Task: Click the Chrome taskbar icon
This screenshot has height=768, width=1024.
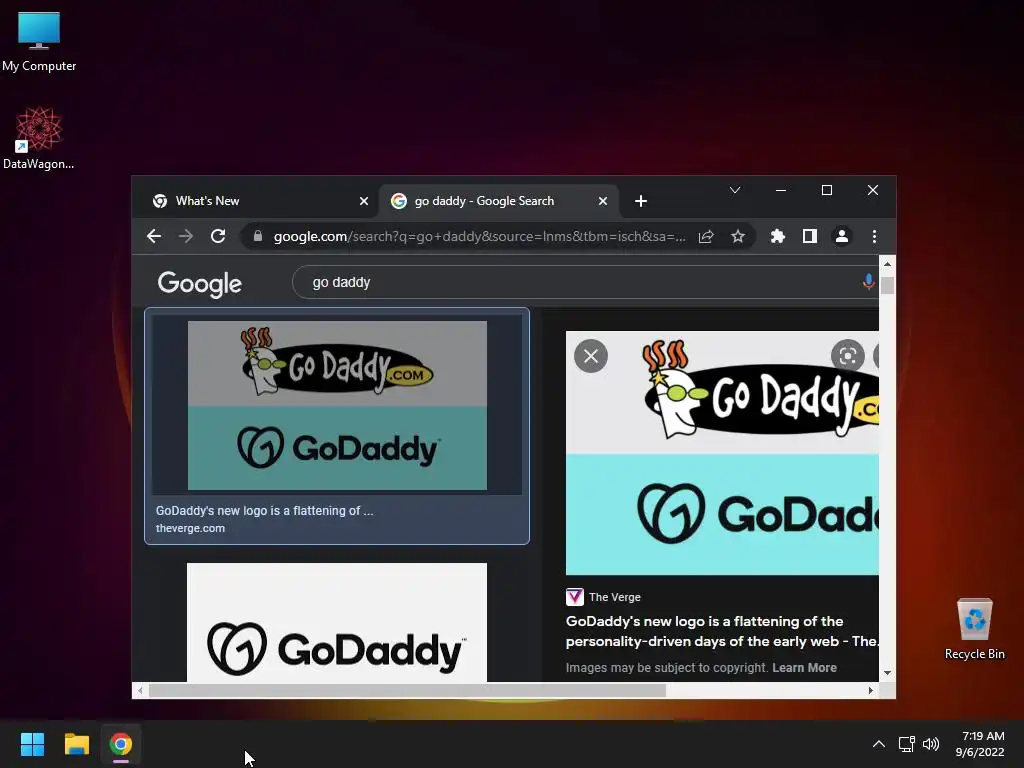Action: [121, 744]
